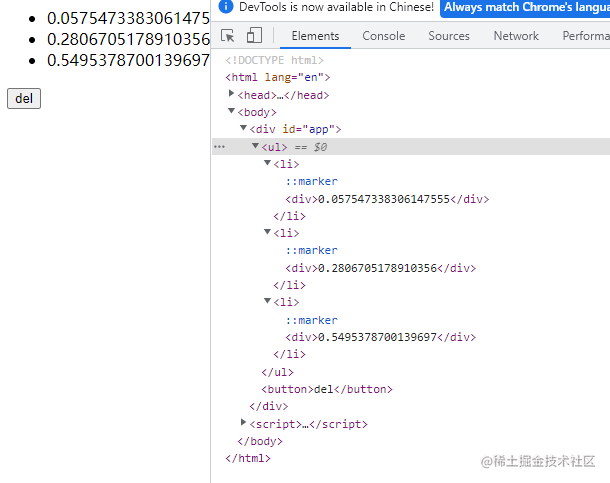Open the three-dots menu beside ul row
The width and height of the screenshot is (610, 483).
coord(219,147)
